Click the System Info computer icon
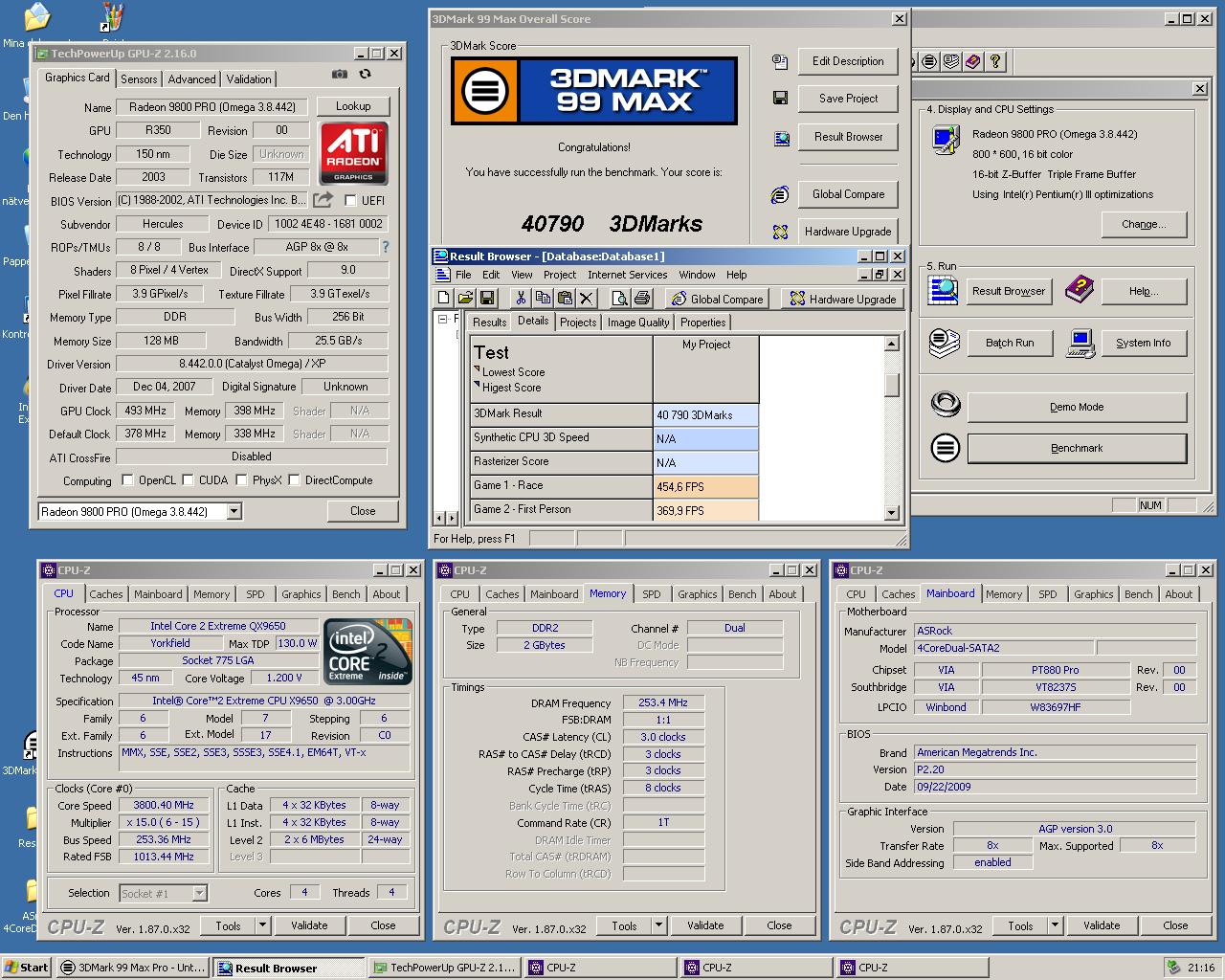 tap(1080, 343)
